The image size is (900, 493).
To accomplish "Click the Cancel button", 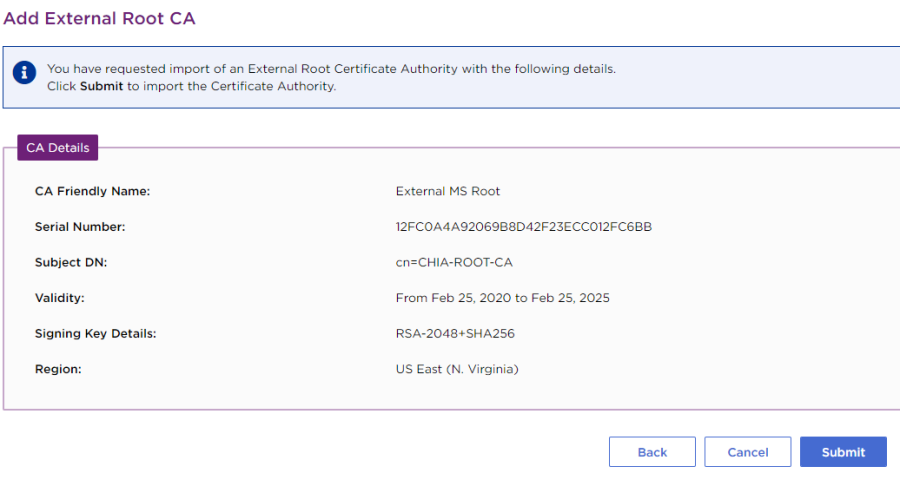I will click(x=748, y=452).
